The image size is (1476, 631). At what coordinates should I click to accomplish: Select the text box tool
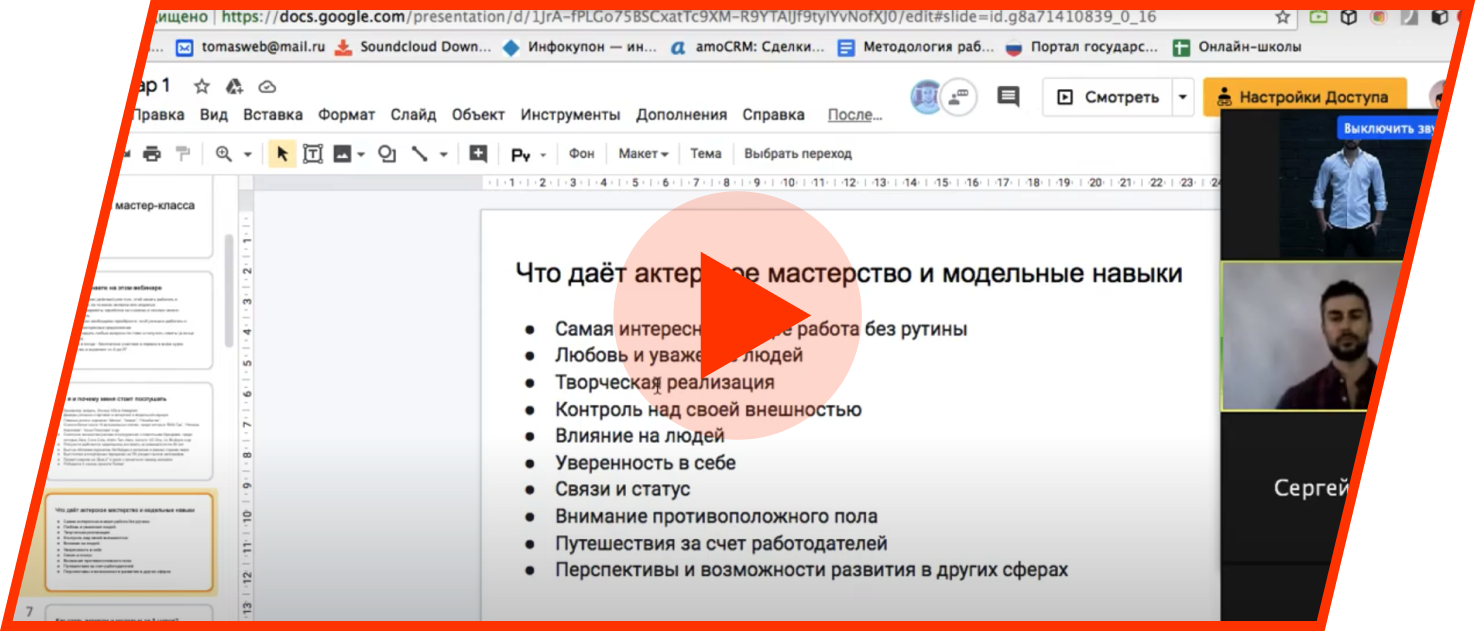pyautogui.click(x=313, y=154)
